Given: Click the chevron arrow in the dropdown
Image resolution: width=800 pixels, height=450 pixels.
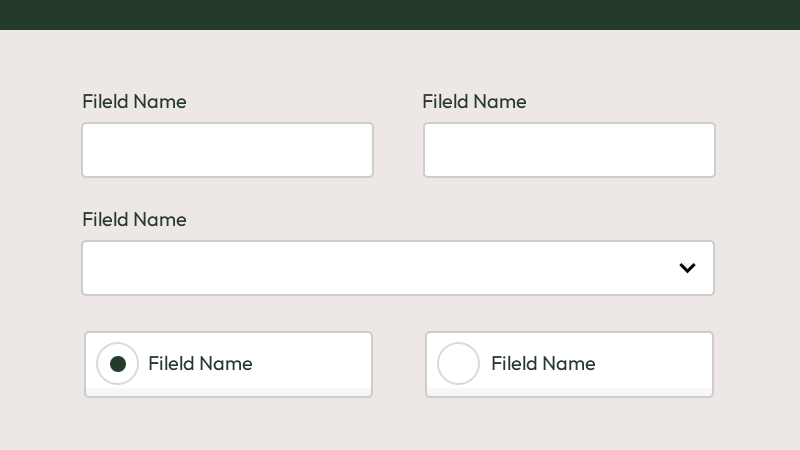Looking at the screenshot, I should click(687, 268).
